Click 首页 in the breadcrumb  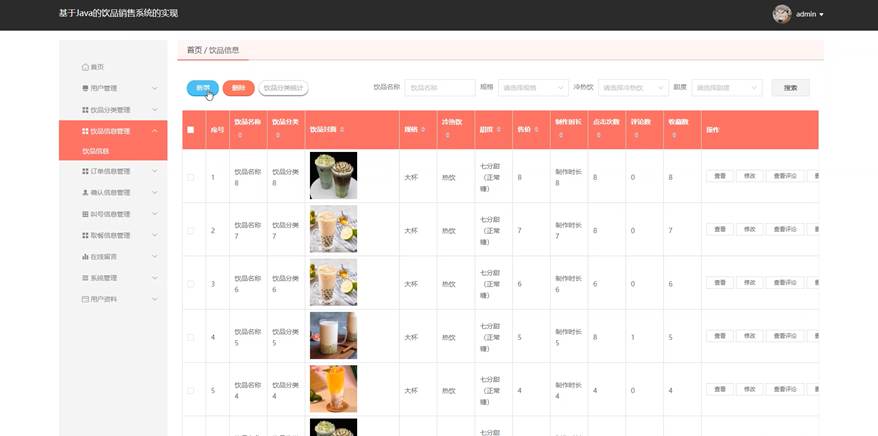point(194,50)
